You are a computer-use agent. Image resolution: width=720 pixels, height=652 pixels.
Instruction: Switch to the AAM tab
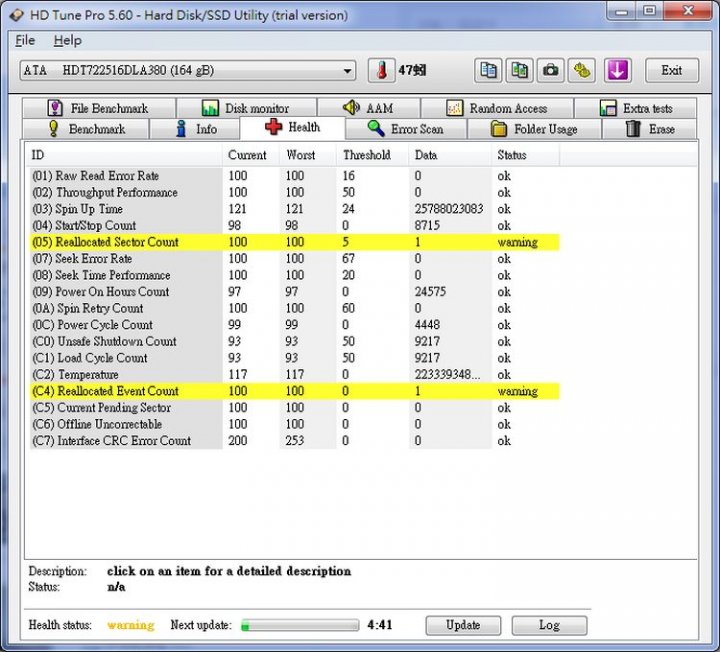[369, 108]
